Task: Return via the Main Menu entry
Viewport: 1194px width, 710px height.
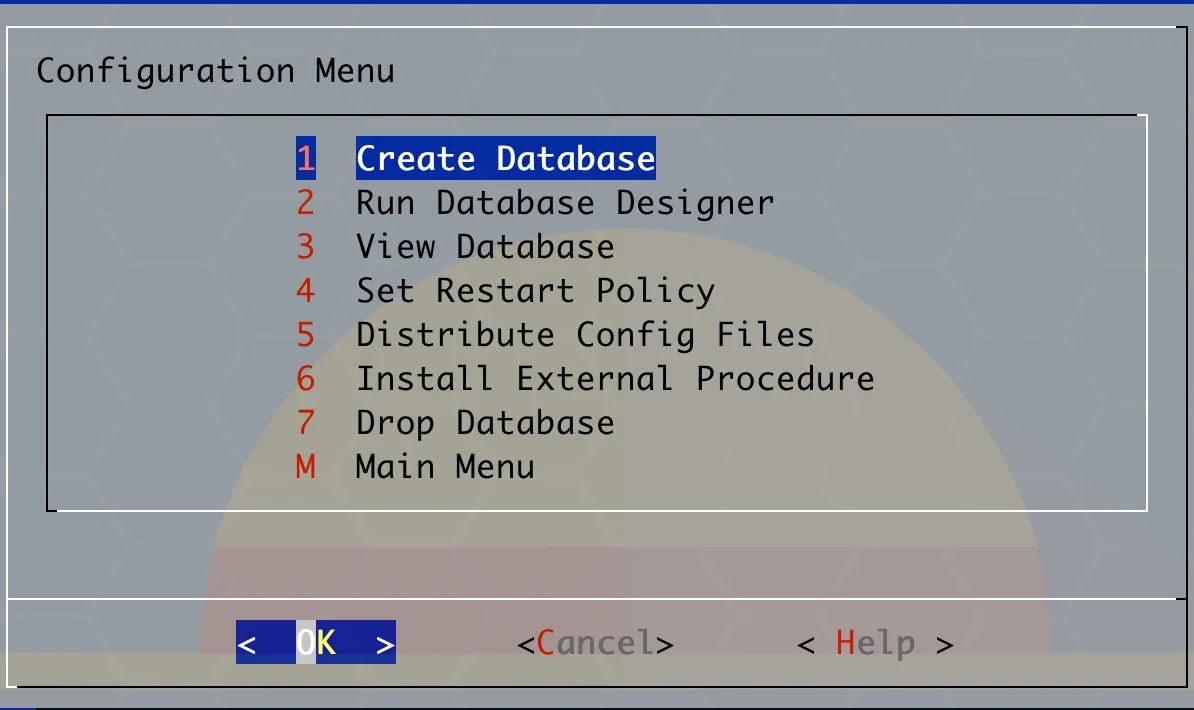Action: pos(445,467)
